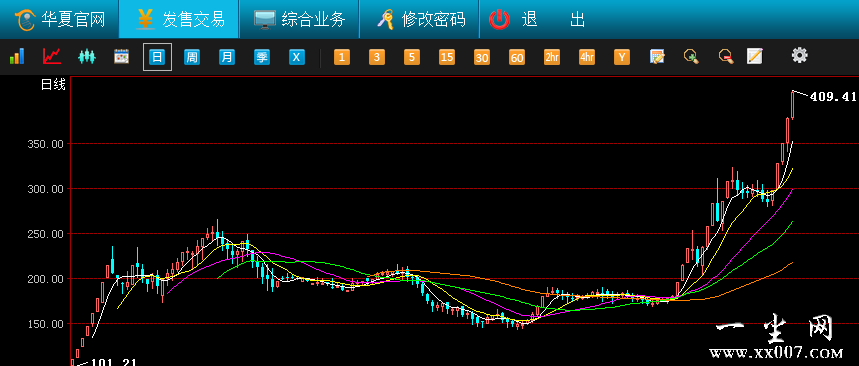Toggle the daily 日 period button
The height and width of the screenshot is (366, 859).
click(x=157, y=57)
